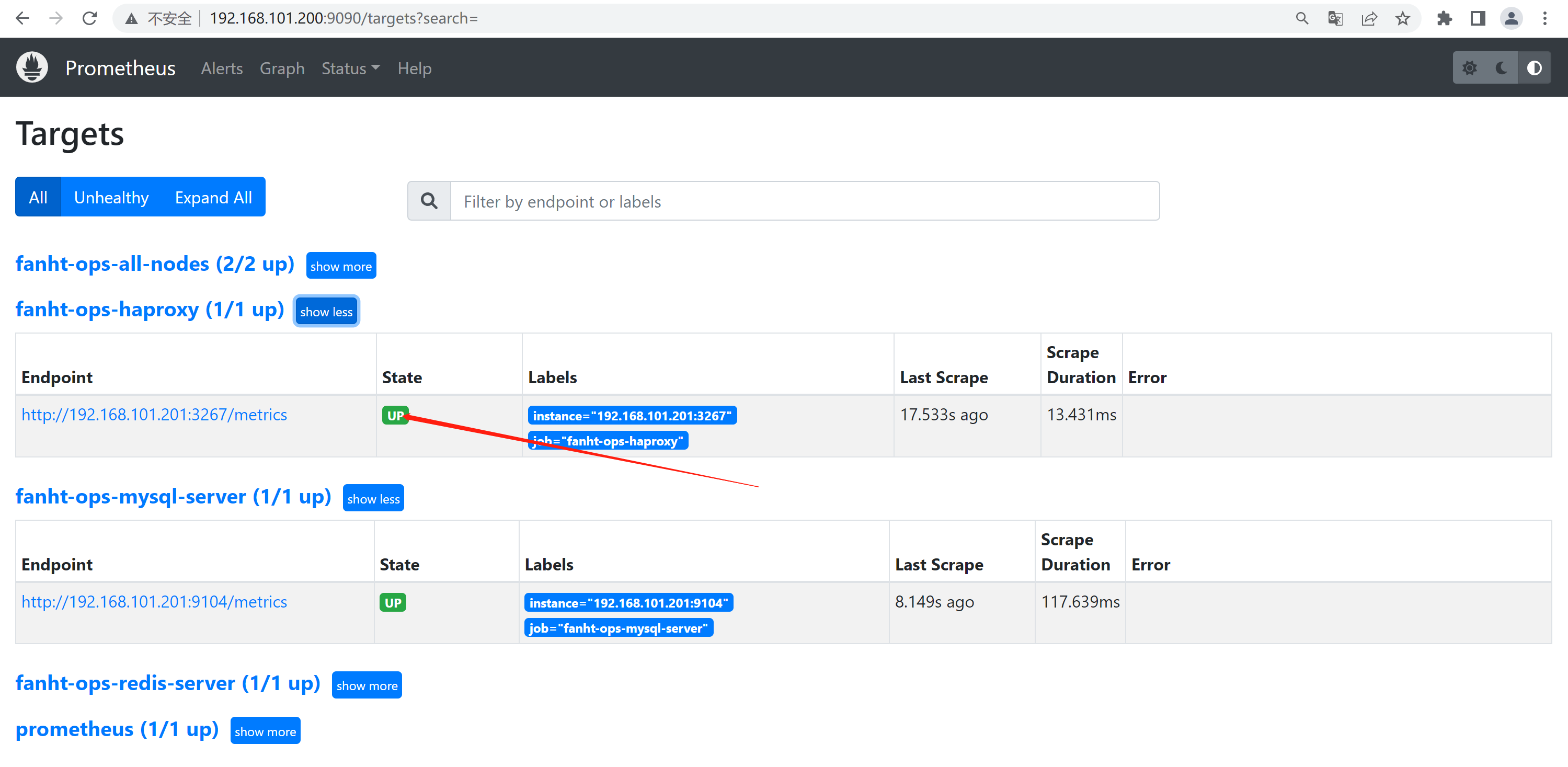Click Expand All targets button
Screen dimensions: 1568x767
pos(213,197)
